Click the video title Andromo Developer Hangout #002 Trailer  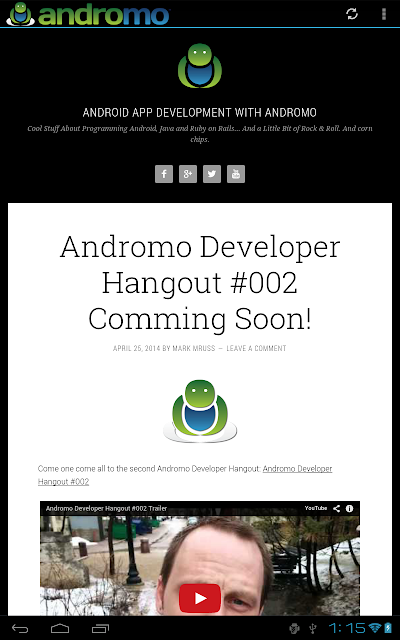coord(107,509)
